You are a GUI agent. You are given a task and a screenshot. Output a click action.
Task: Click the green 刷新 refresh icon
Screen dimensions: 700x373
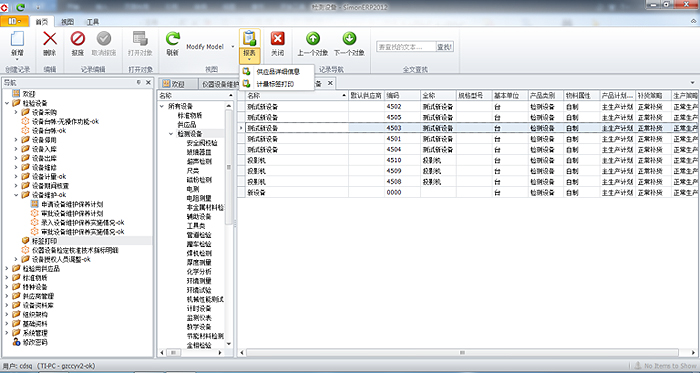pos(172,39)
